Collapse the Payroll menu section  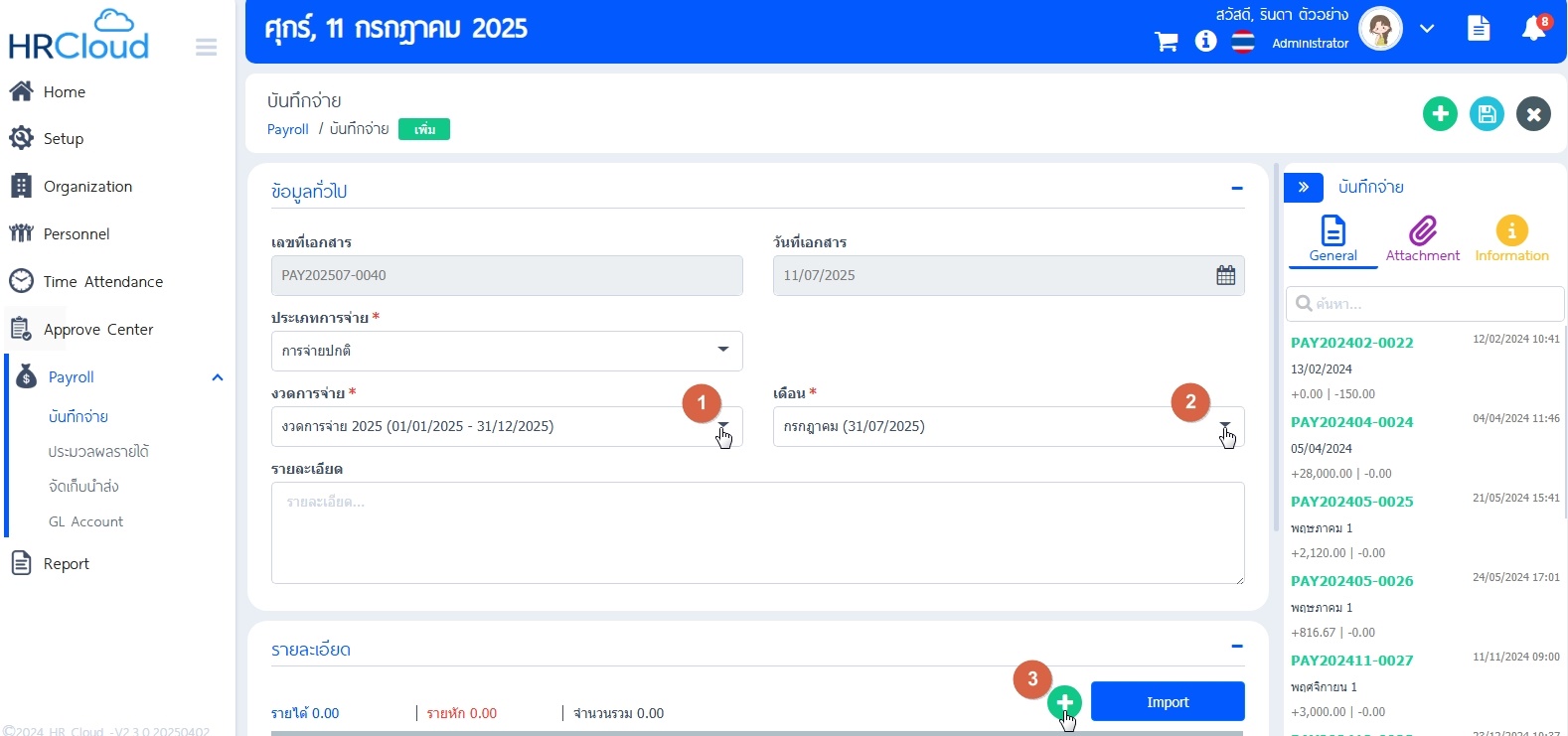(217, 377)
